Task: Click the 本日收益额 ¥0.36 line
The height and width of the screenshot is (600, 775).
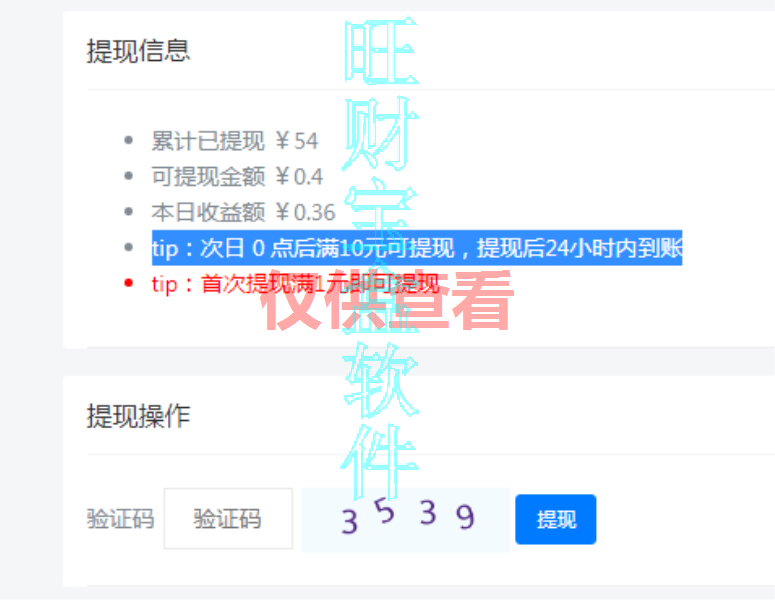Action: point(243,212)
